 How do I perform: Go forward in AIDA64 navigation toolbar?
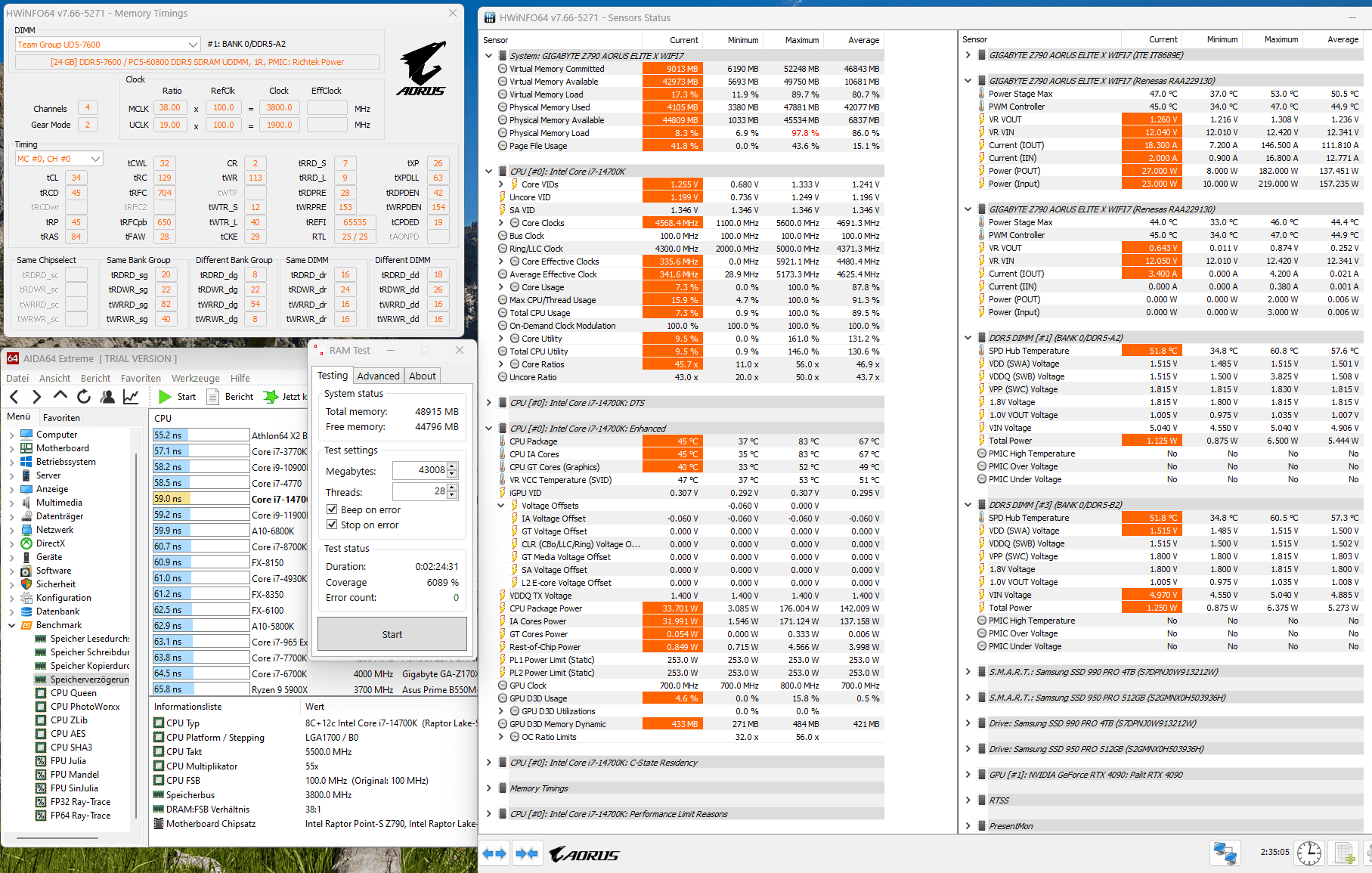click(36, 397)
